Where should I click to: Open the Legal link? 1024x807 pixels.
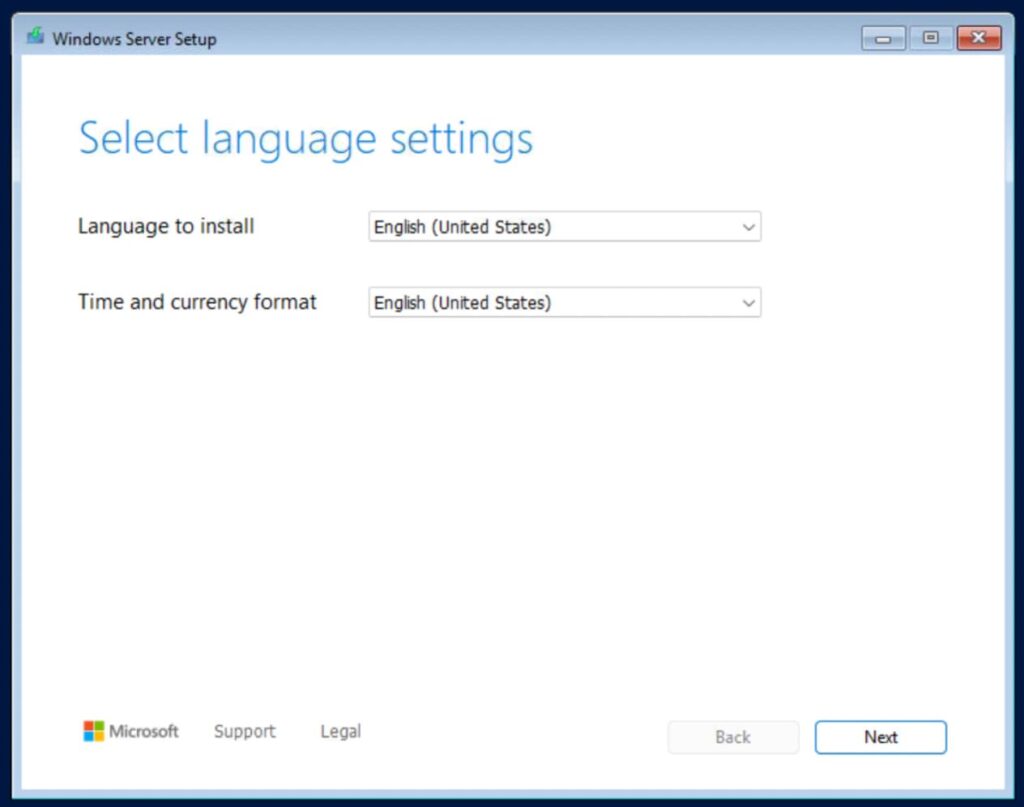tap(340, 731)
